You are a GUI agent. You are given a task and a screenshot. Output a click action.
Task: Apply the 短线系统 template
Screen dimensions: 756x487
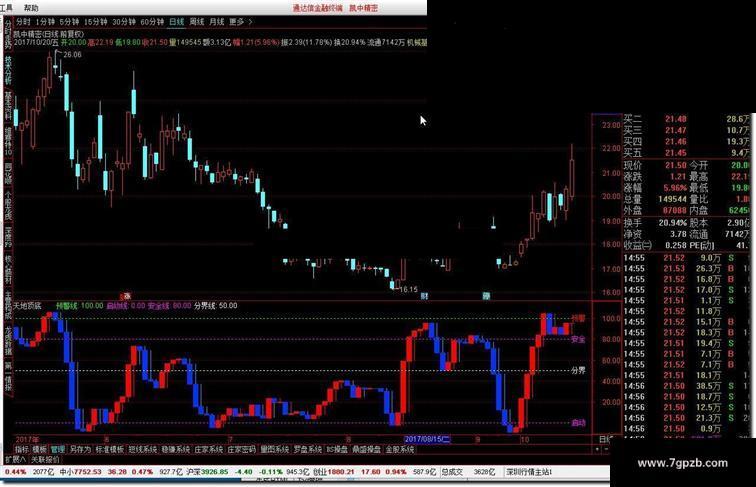click(143, 449)
